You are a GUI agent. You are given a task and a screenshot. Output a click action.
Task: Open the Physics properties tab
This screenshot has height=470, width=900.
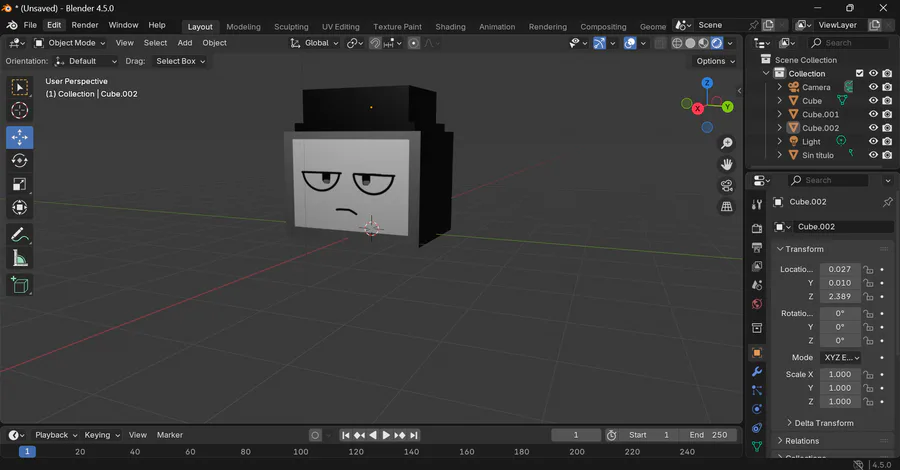757,409
